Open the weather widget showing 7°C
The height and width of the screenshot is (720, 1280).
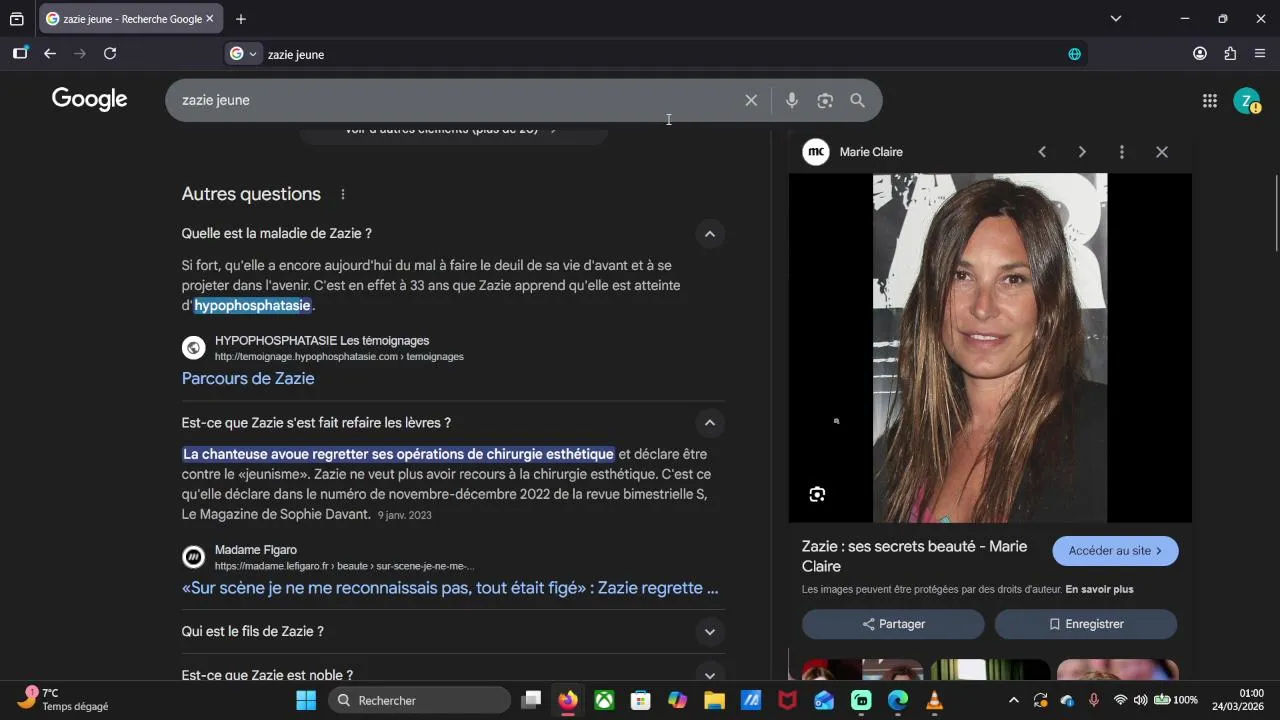pyautogui.click(x=63, y=700)
